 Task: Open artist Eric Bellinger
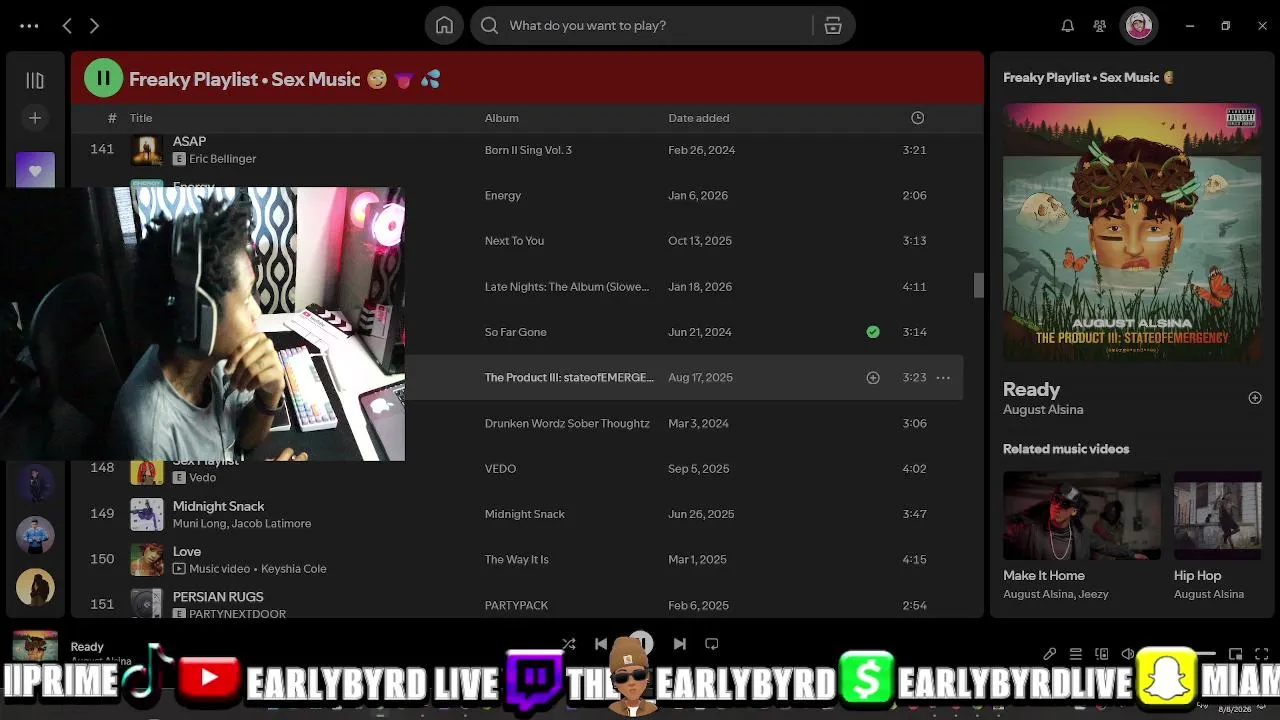point(223,159)
